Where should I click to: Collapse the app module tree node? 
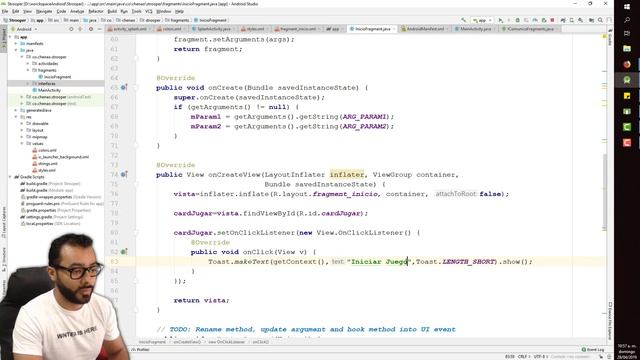[x=11, y=37]
